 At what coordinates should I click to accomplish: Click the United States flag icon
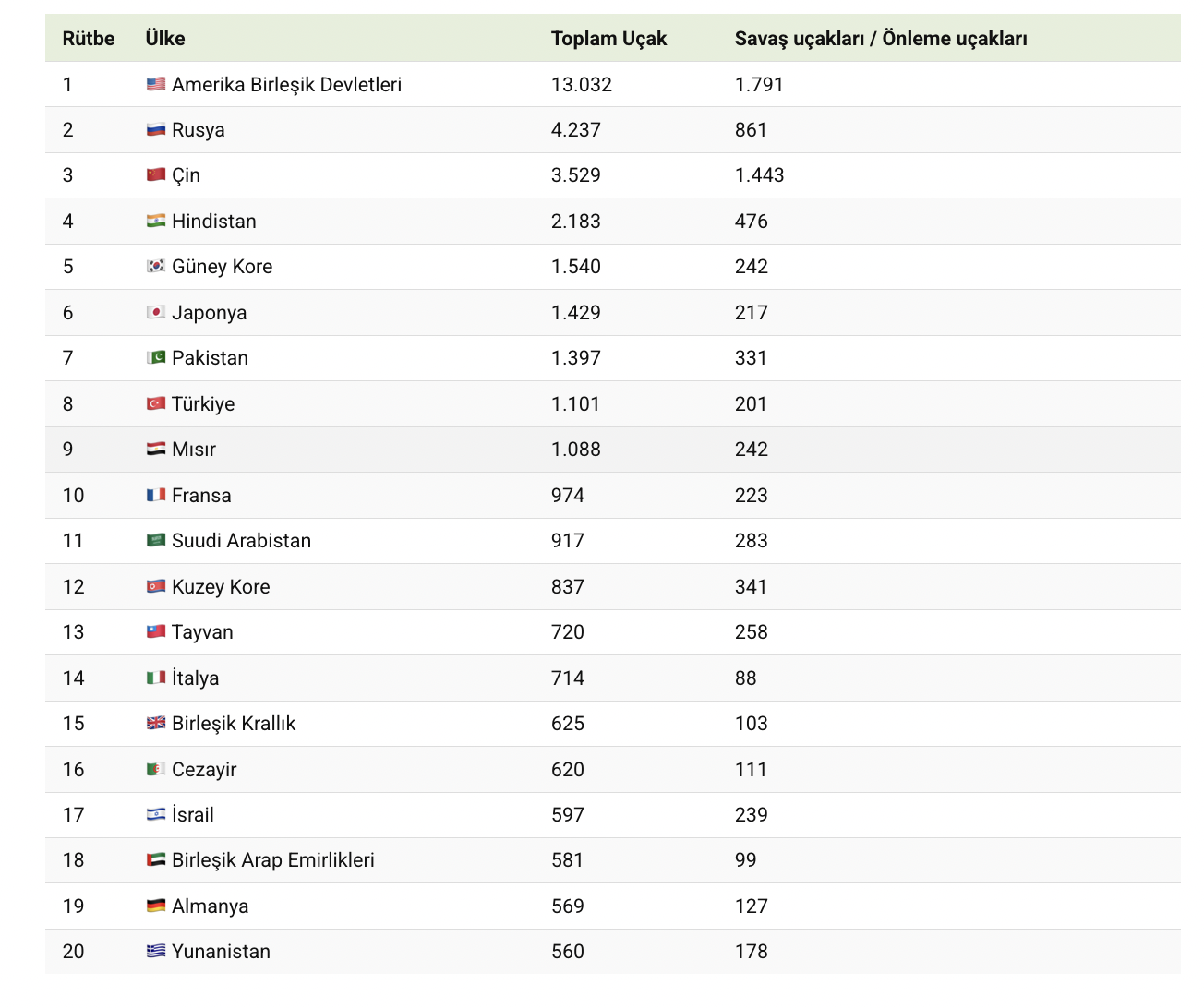coord(155,84)
